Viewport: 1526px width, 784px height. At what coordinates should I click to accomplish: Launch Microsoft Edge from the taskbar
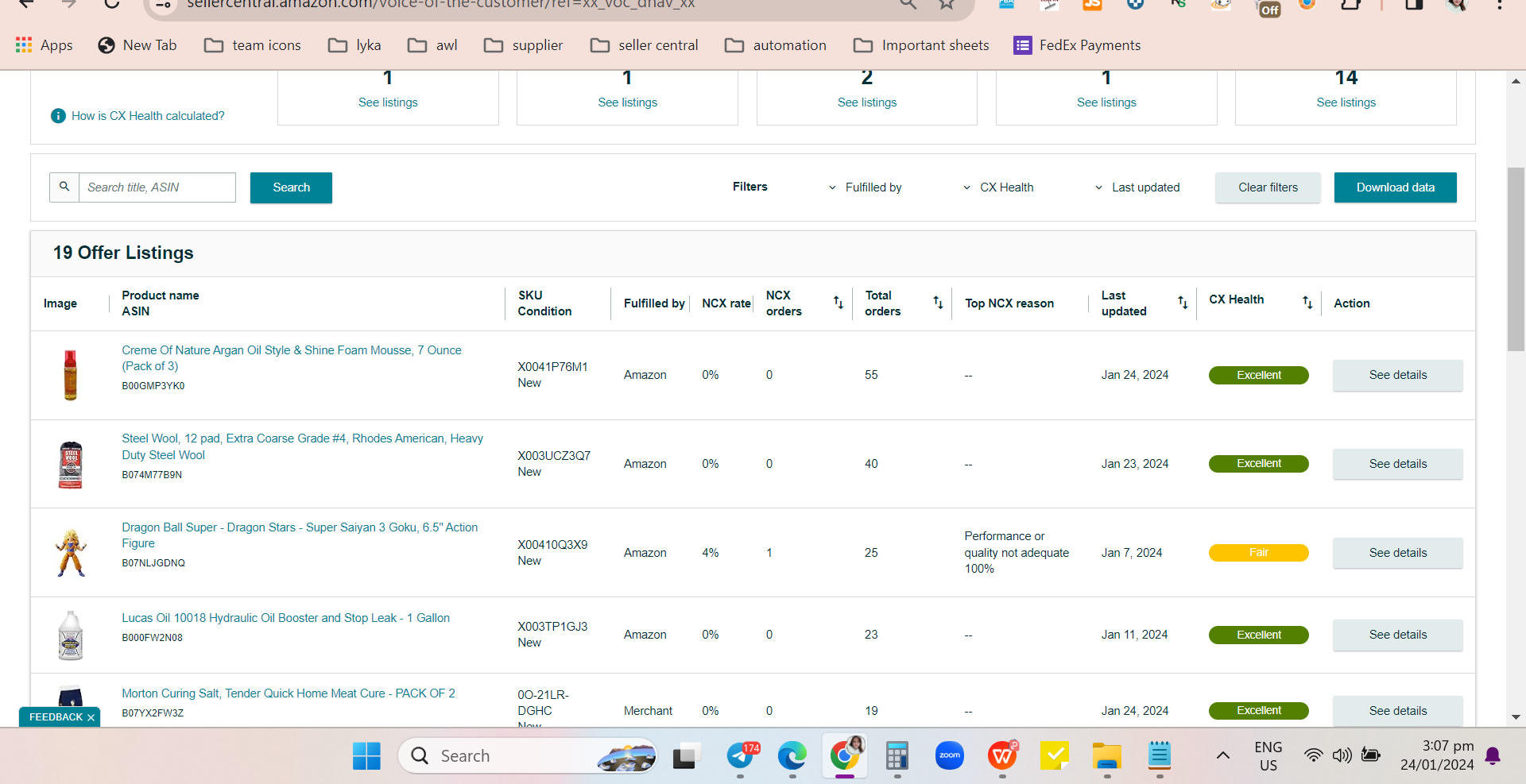(792, 756)
